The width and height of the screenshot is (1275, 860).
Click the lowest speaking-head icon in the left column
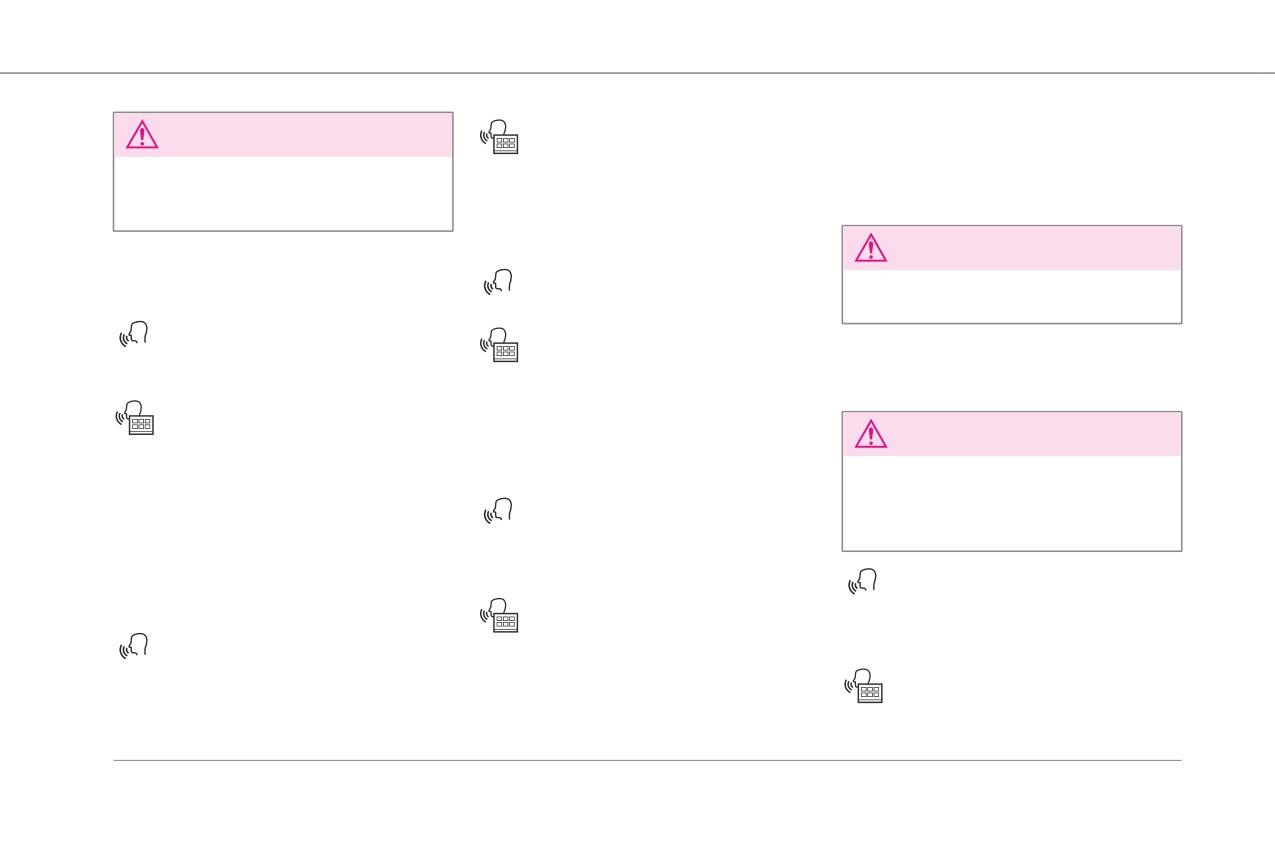(x=134, y=646)
